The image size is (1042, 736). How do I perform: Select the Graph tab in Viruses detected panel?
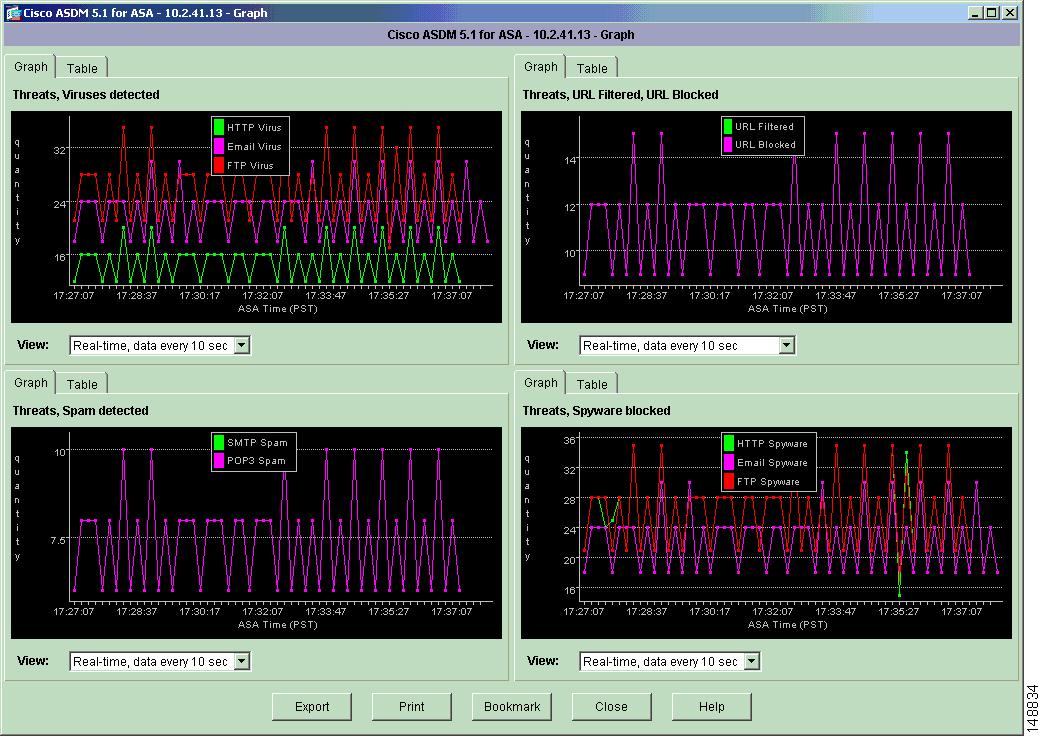coord(31,67)
